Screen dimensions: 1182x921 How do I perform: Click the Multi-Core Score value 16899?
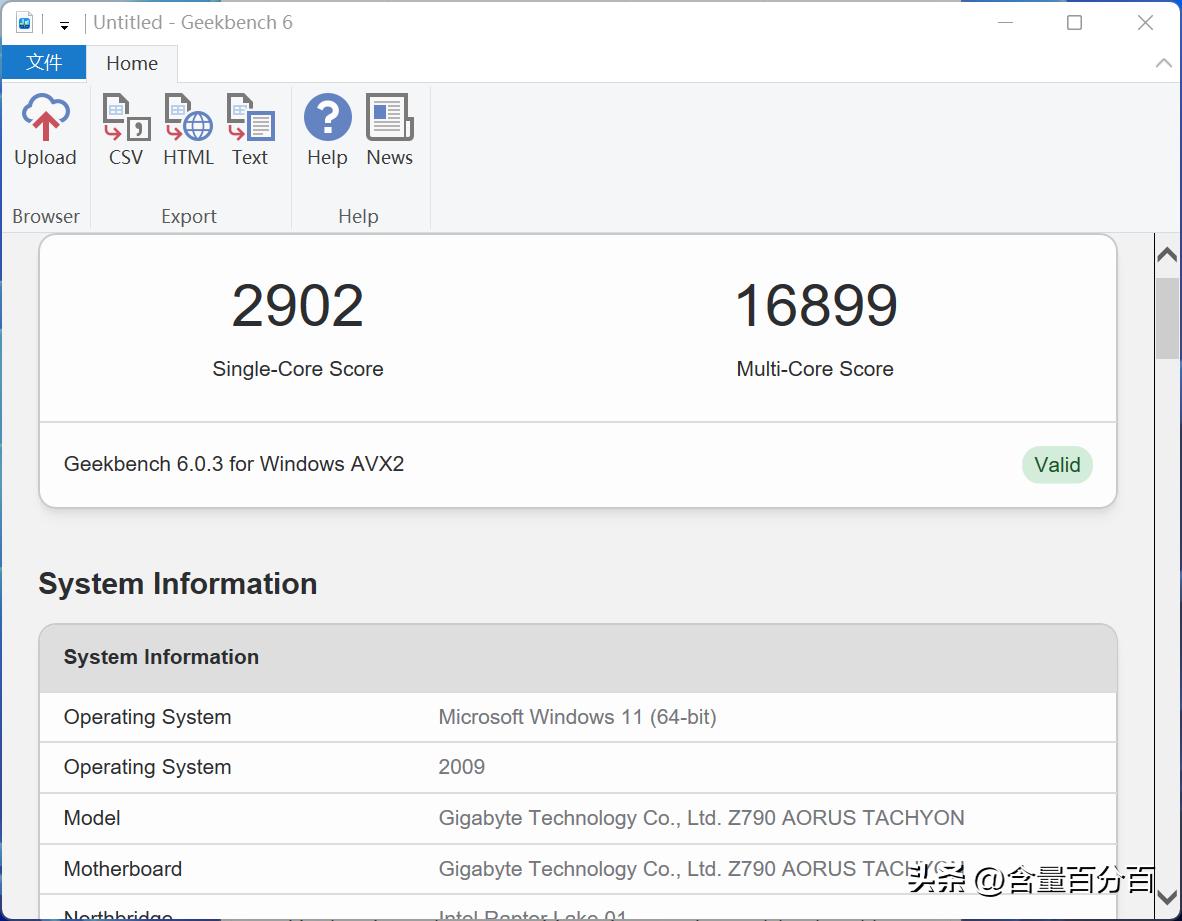point(815,306)
